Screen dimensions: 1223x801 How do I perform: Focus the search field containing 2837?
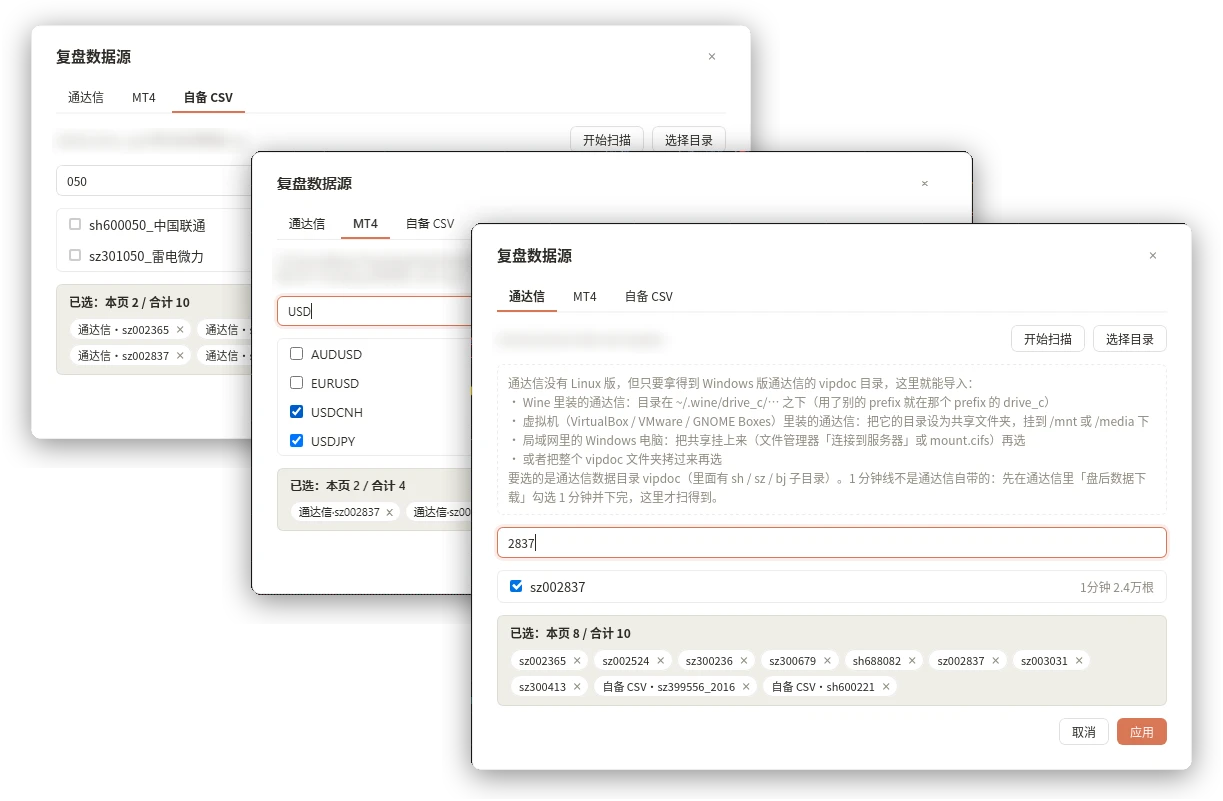click(x=832, y=543)
